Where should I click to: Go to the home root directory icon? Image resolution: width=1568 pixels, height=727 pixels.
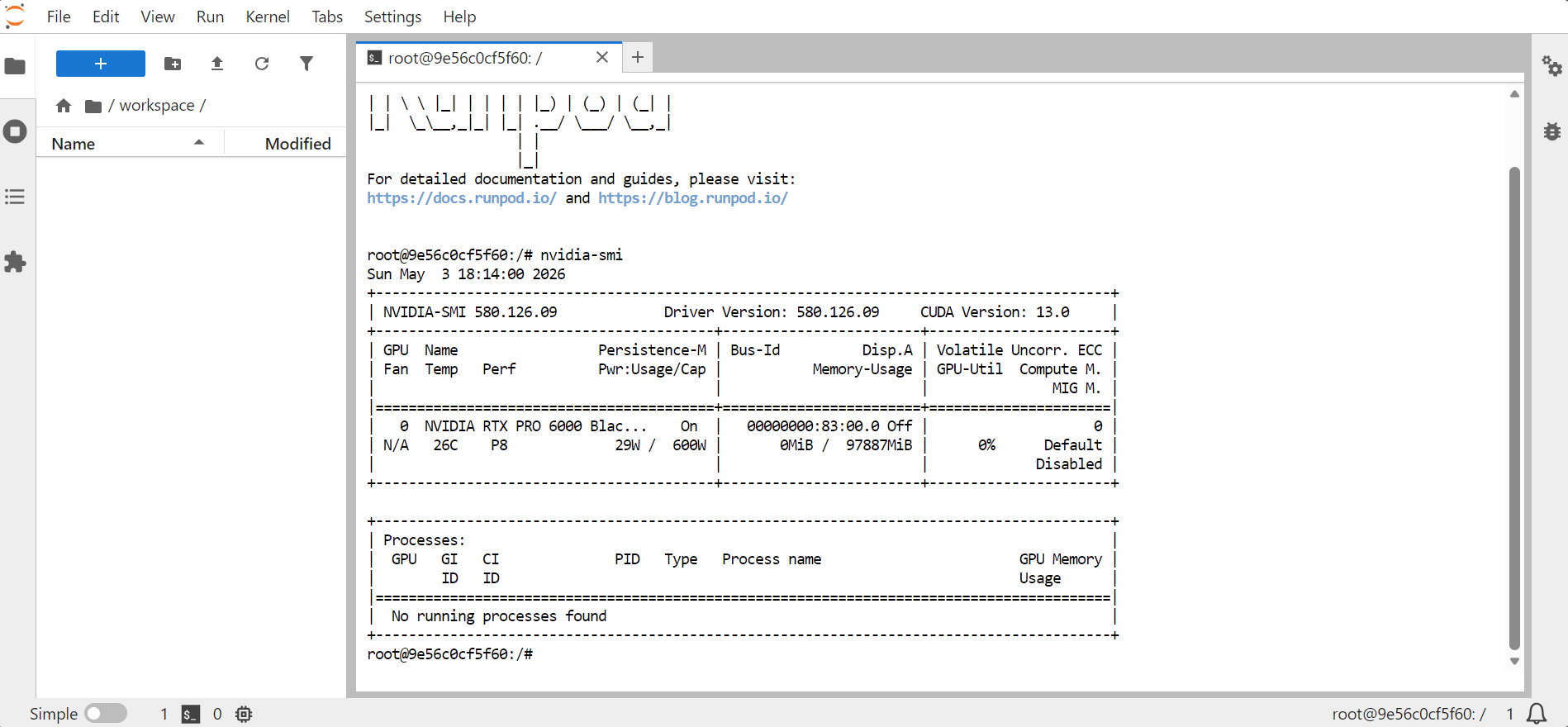pos(64,106)
